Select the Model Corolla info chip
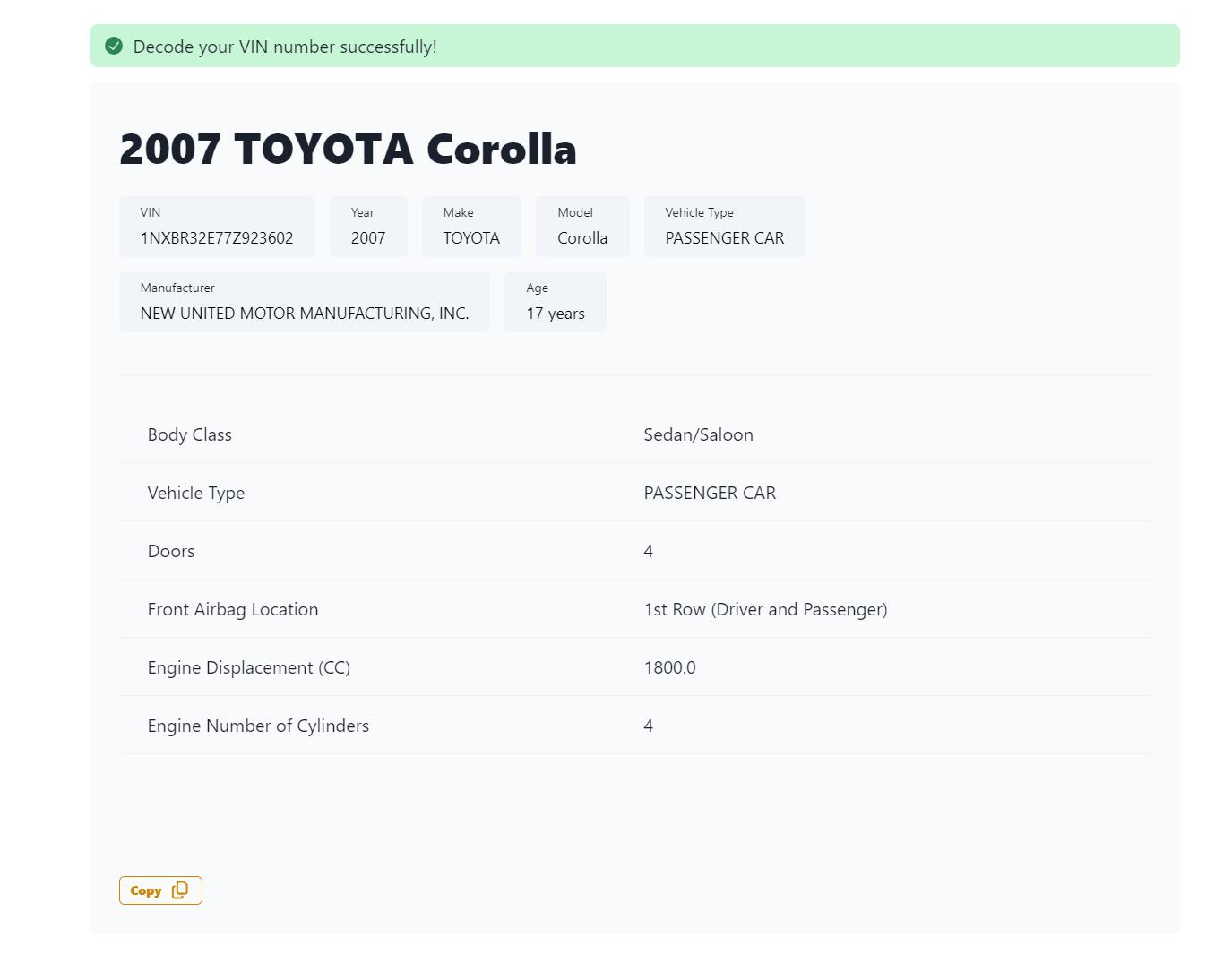The image size is (1232, 980). (x=582, y=227)
